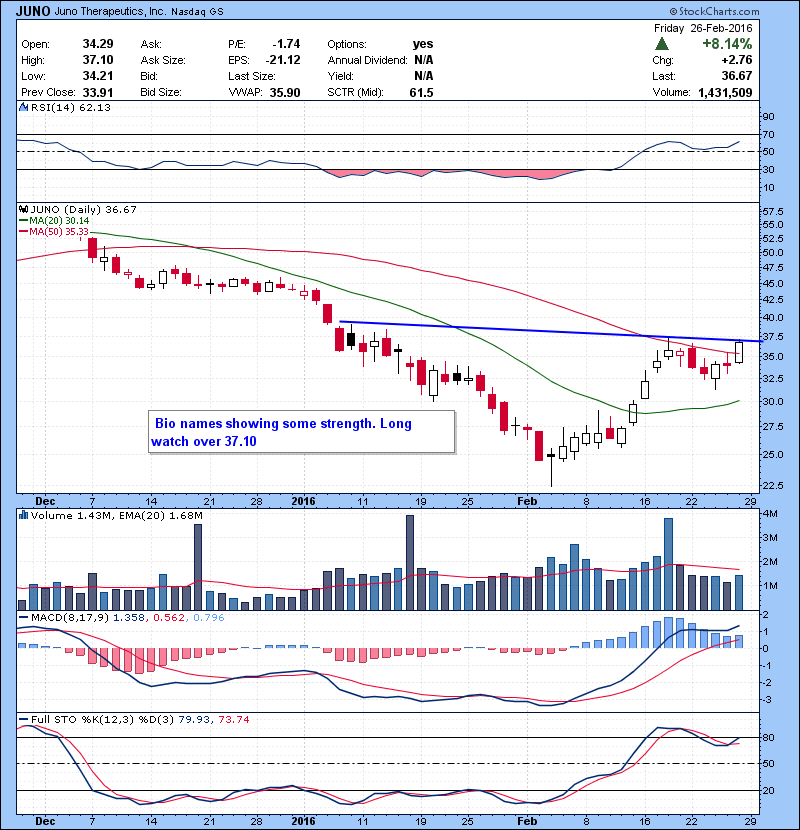Viewport: 800px width, 830px height.
Task: Click the Yield label
Action: [340, 76]
